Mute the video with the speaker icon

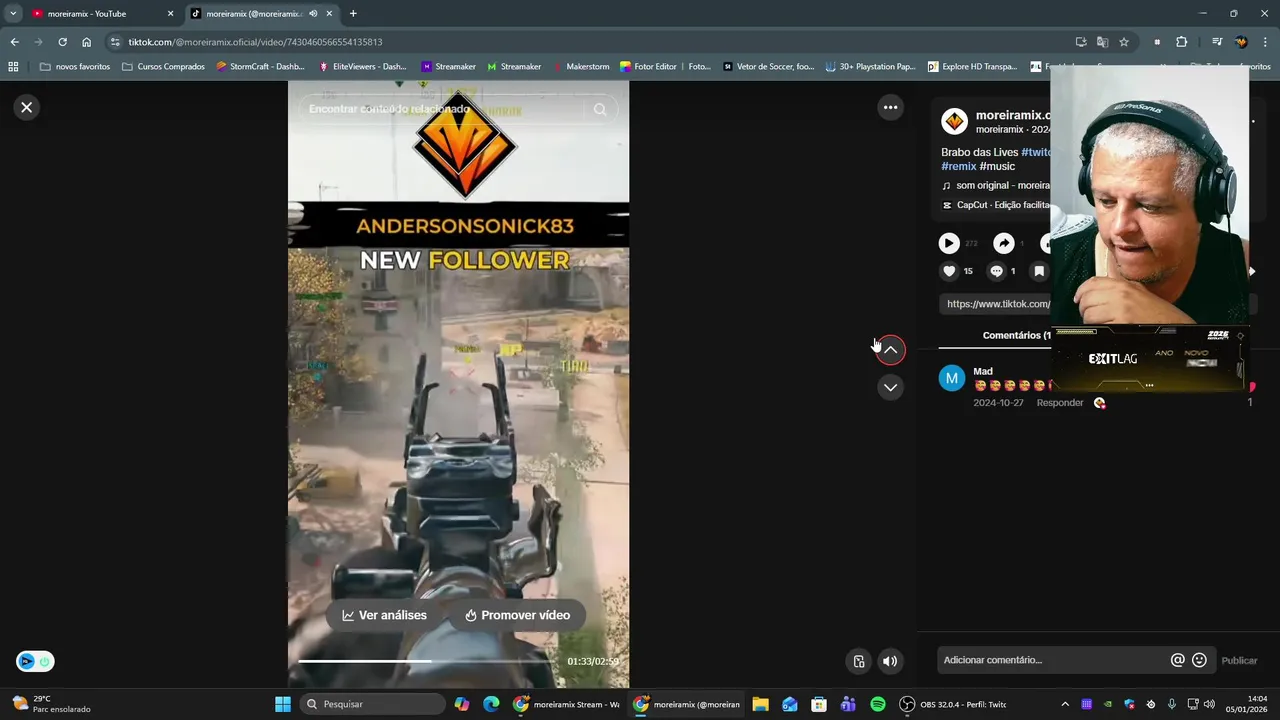point(889,661)
